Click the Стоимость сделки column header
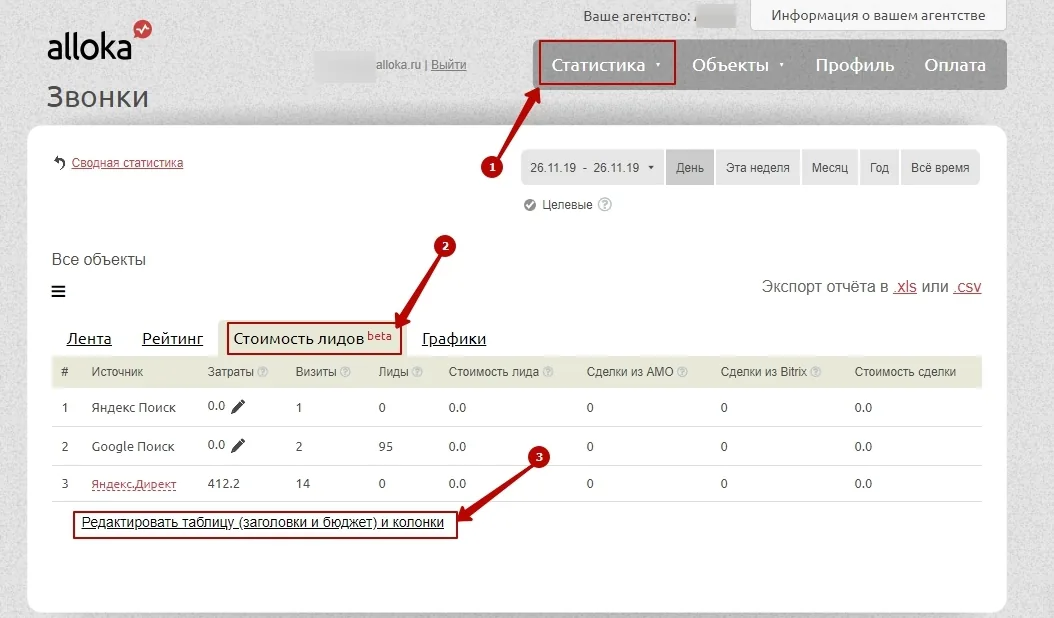Image resolution: width=1054 pixels, height=618 pixels. (905, 372)
